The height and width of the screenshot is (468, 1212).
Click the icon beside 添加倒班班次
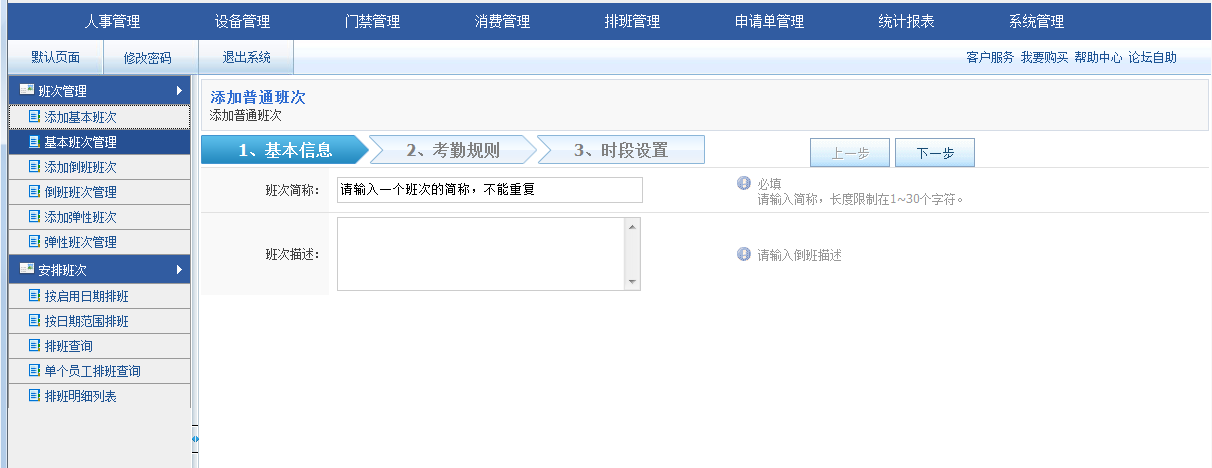point(35,166)
